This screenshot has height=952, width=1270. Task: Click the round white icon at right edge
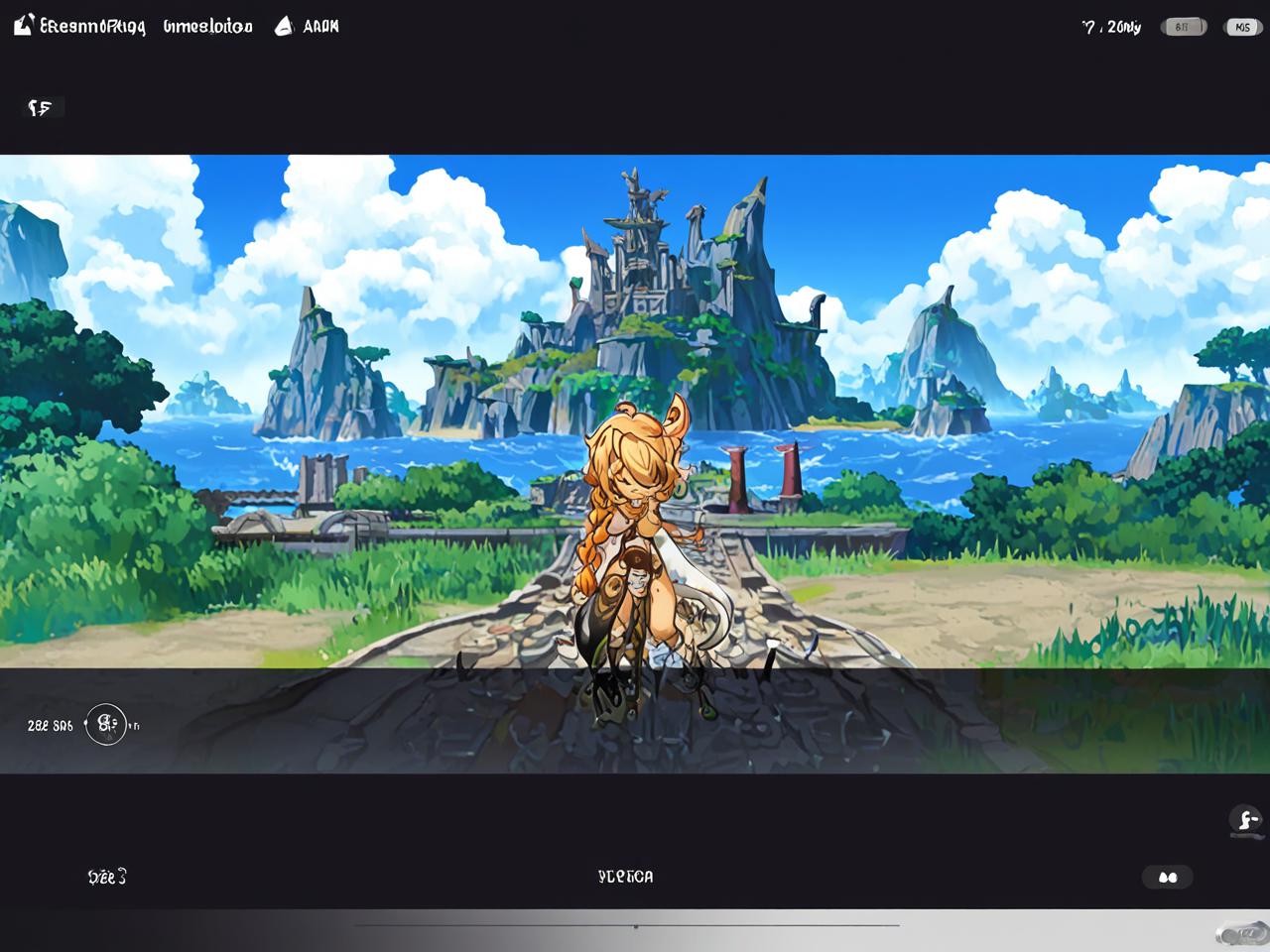[1245, 821]
